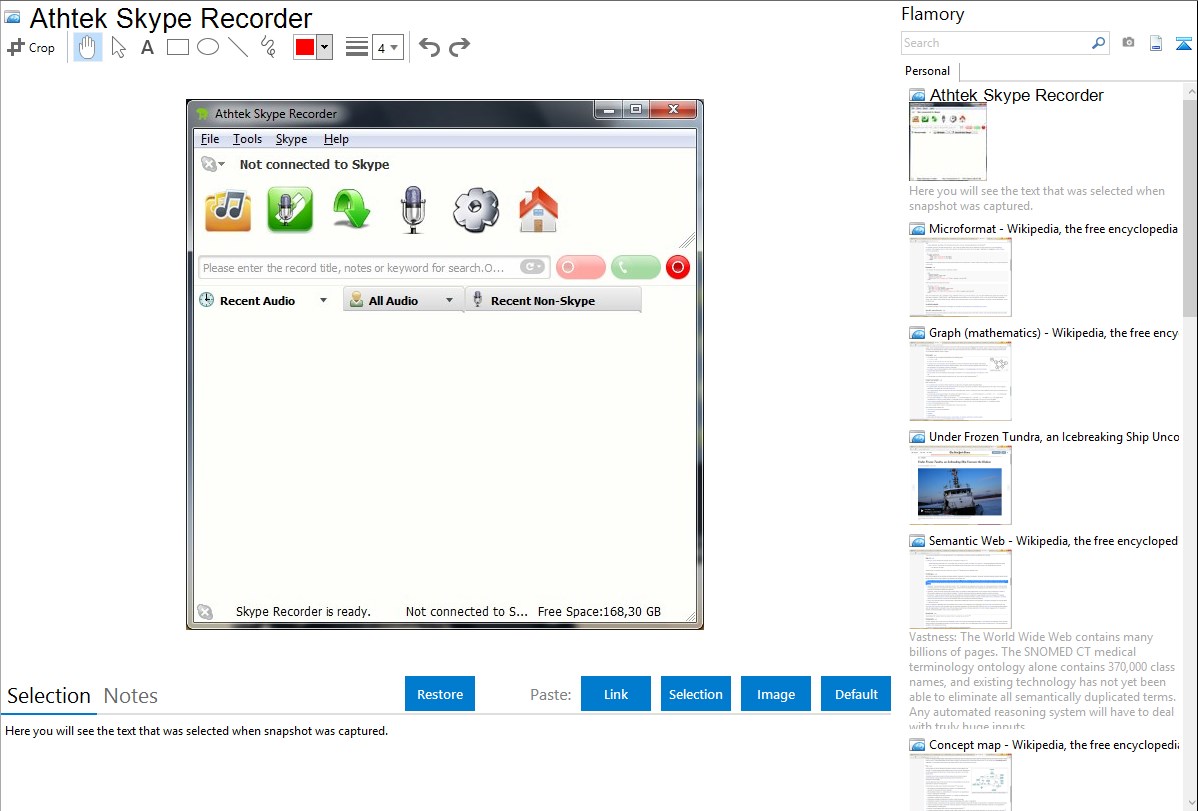Click the Graph (mathematics) snapshot title

tap(1054, 333)
